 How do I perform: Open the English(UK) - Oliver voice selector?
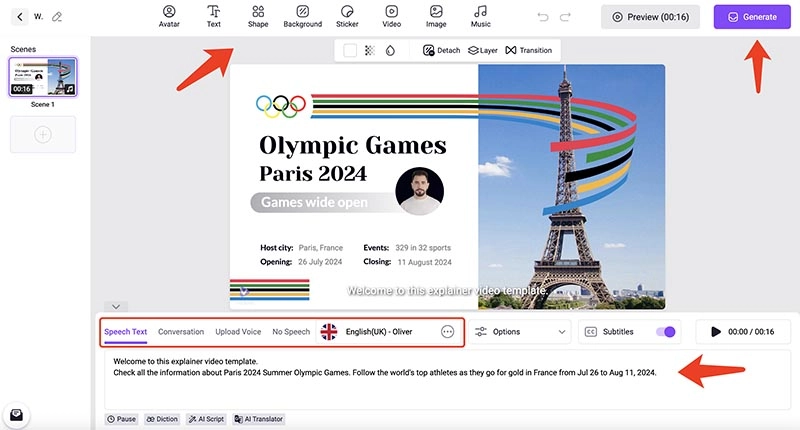tap(378, 332)
